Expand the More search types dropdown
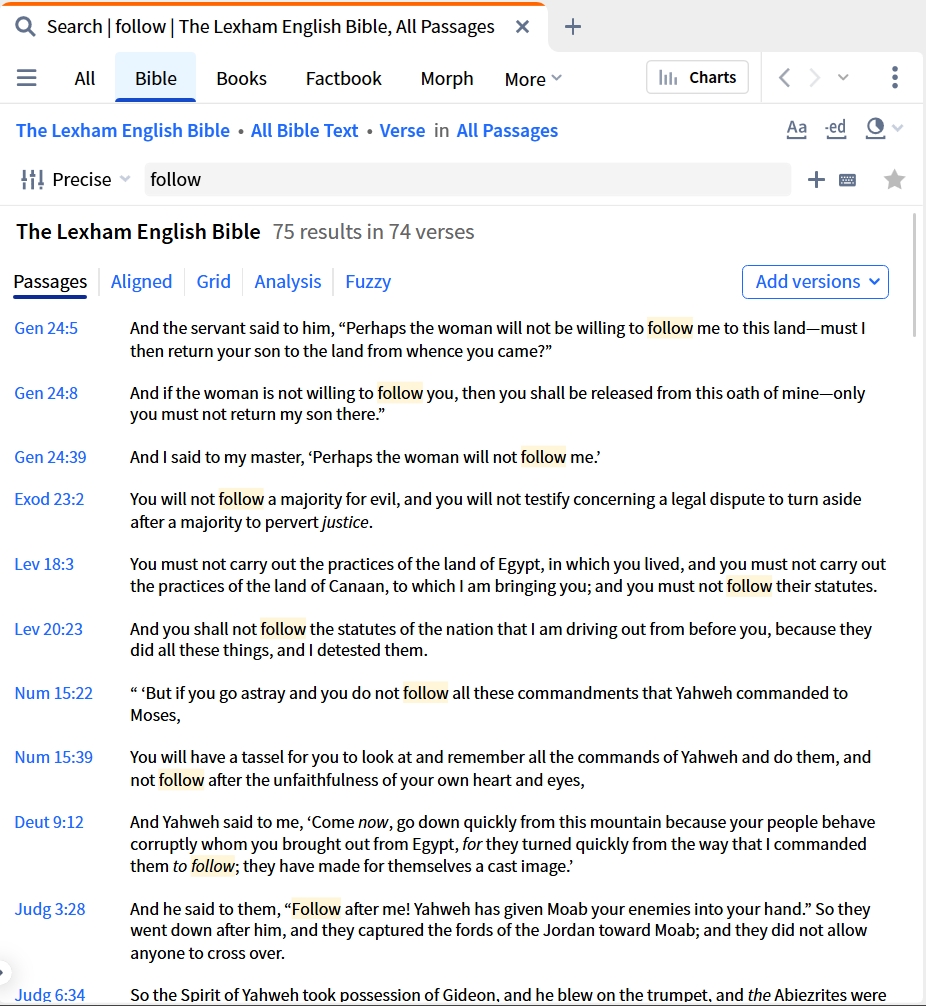The image size is (926, 1006). point(533,79)
